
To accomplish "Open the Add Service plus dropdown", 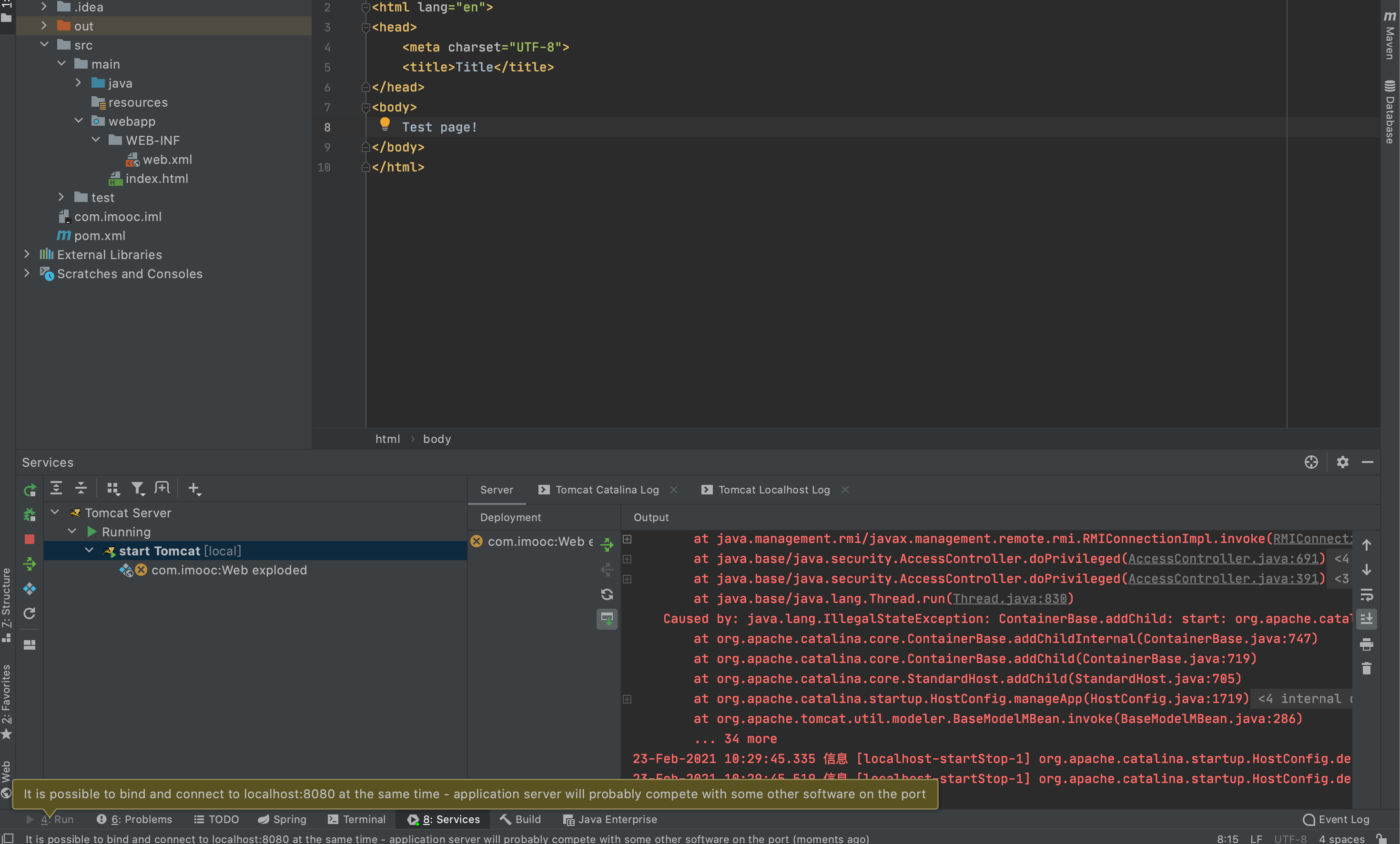I will [x=194, y=489].
